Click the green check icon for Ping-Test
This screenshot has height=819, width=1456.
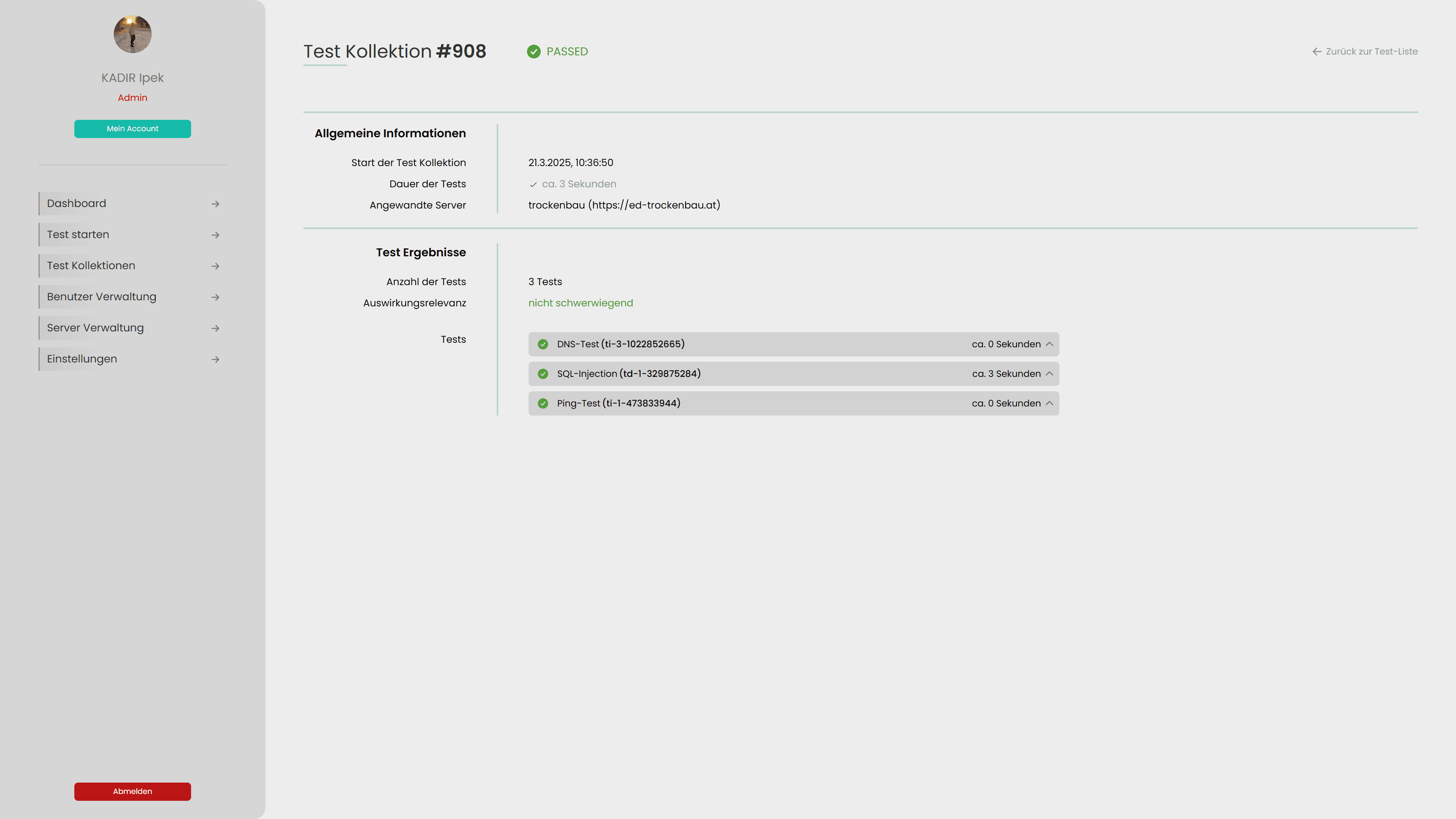point(543,403)
